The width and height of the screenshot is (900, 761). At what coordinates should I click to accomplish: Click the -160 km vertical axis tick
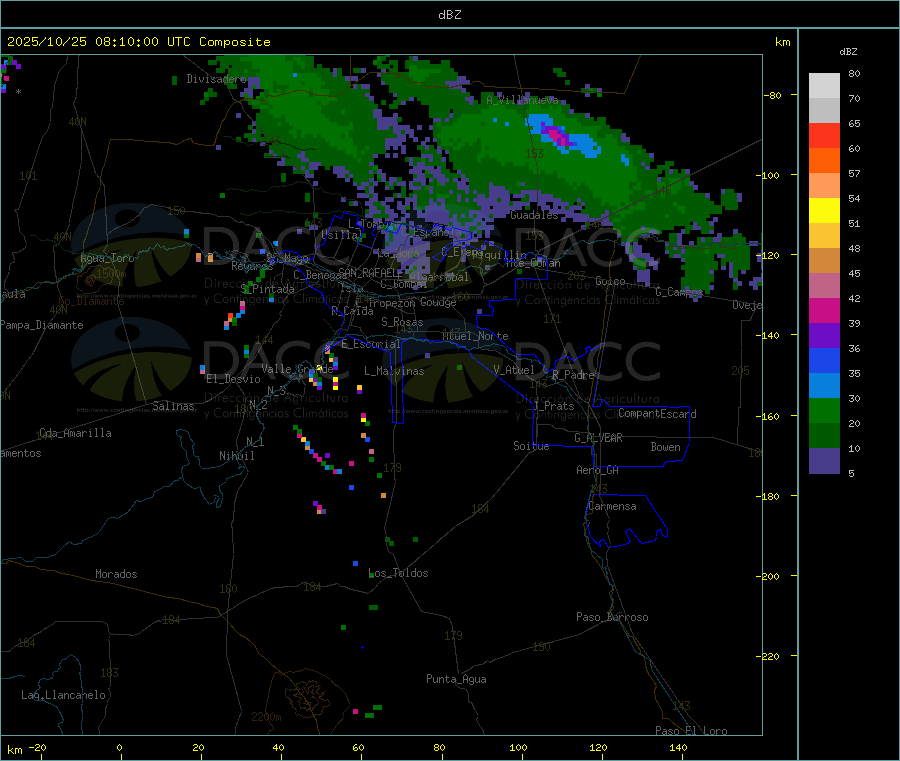click(770, 416)
